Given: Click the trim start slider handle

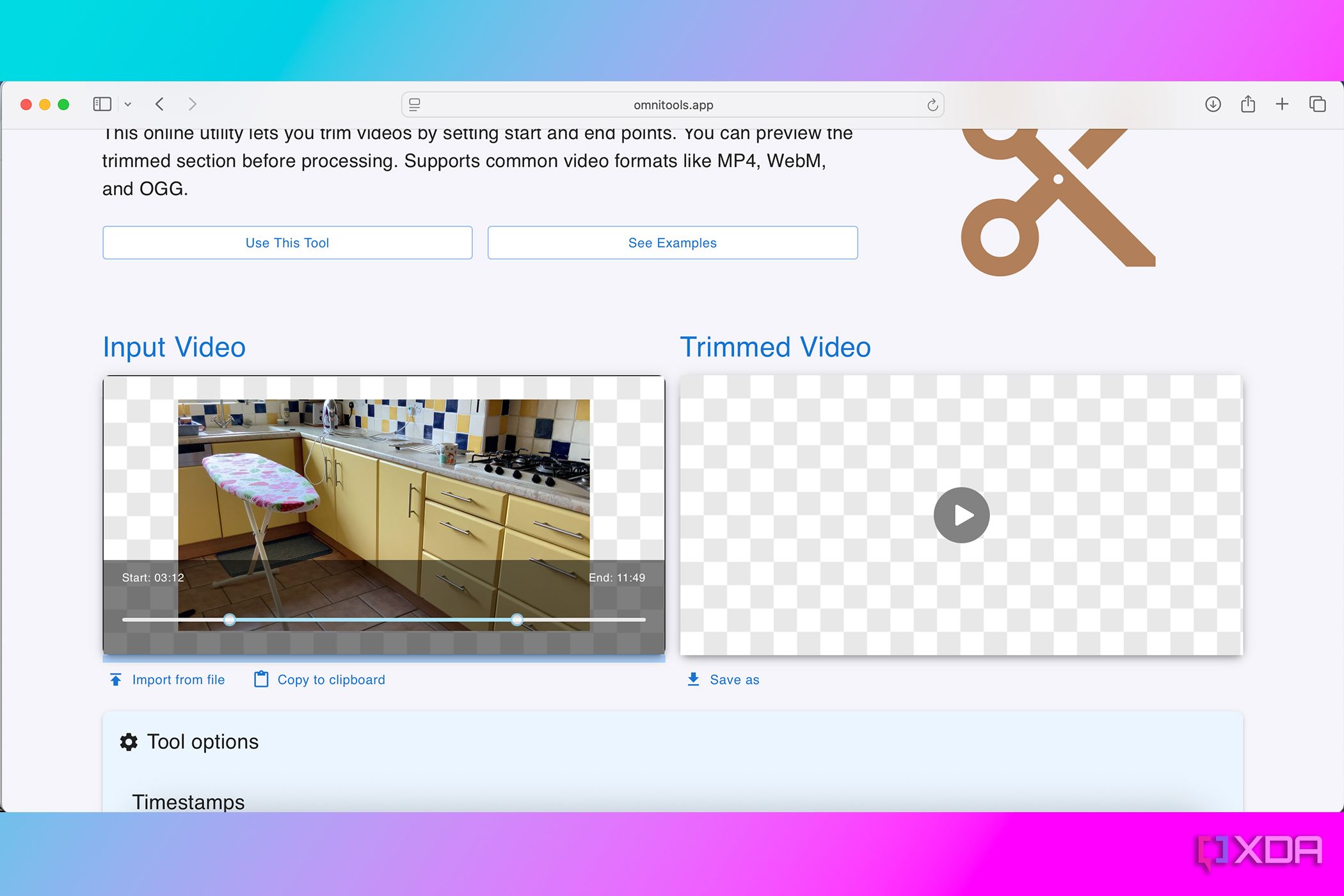Looking at the screenshot, I should coord(230,620).
